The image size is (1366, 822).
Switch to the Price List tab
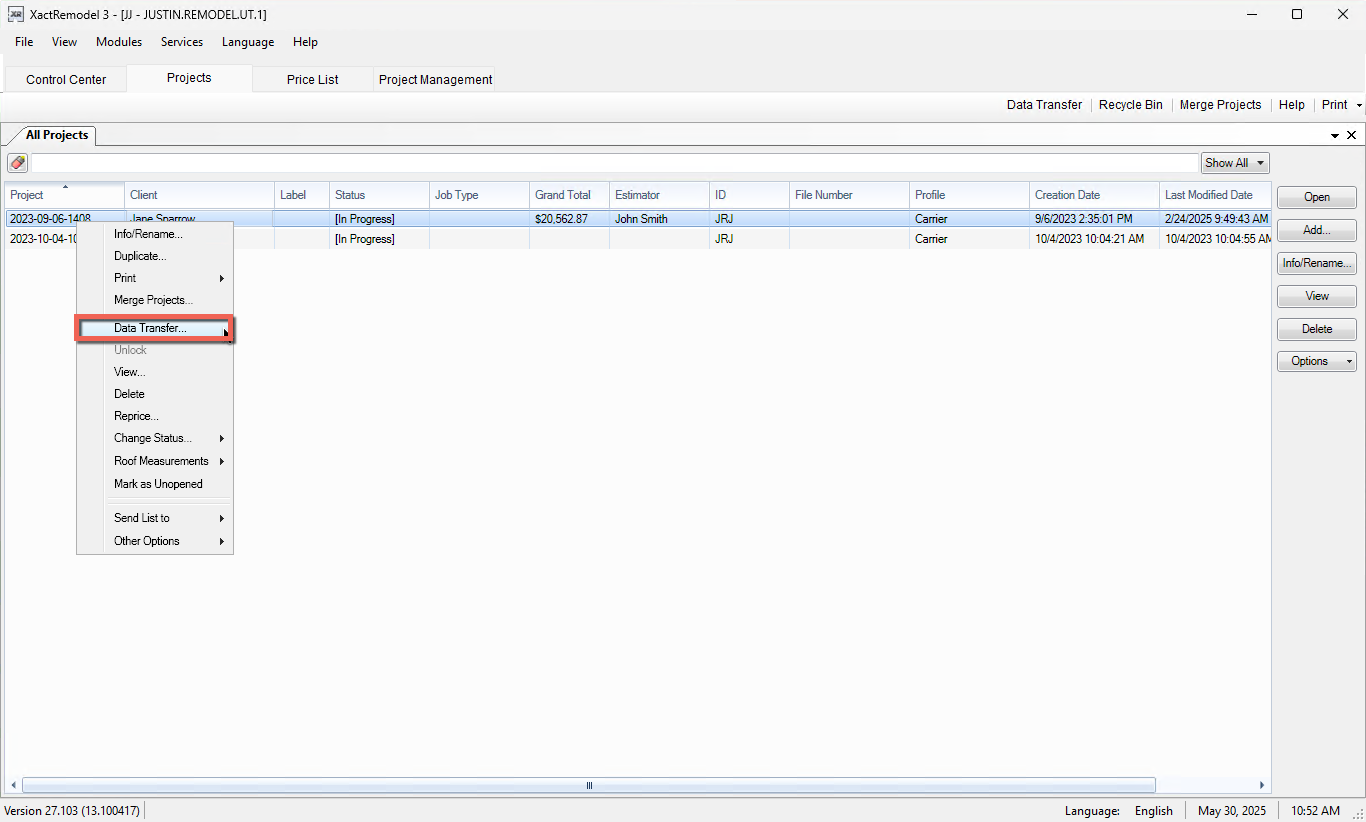click(313, 79)
